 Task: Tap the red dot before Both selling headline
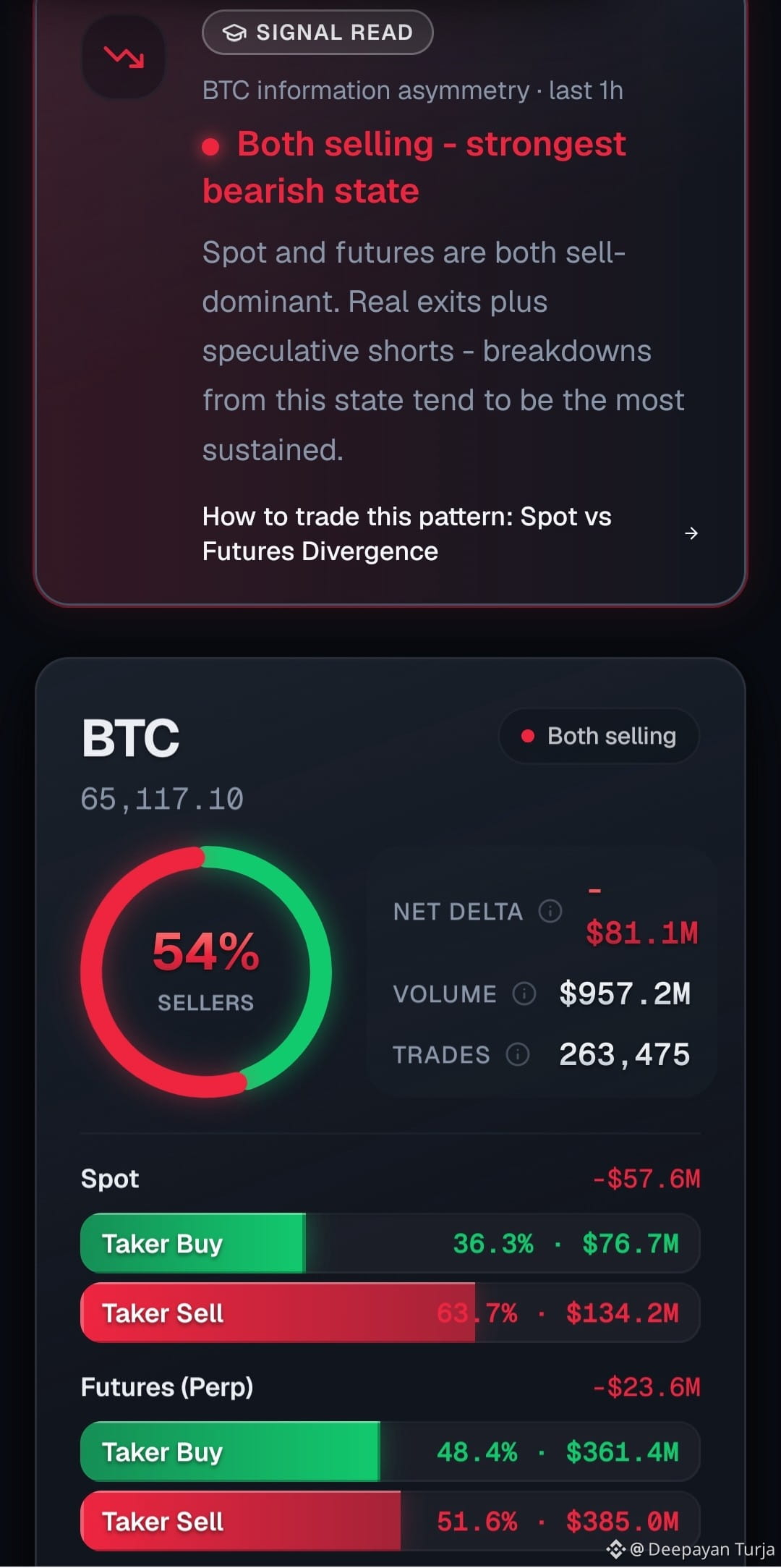(x=210, y=147)
